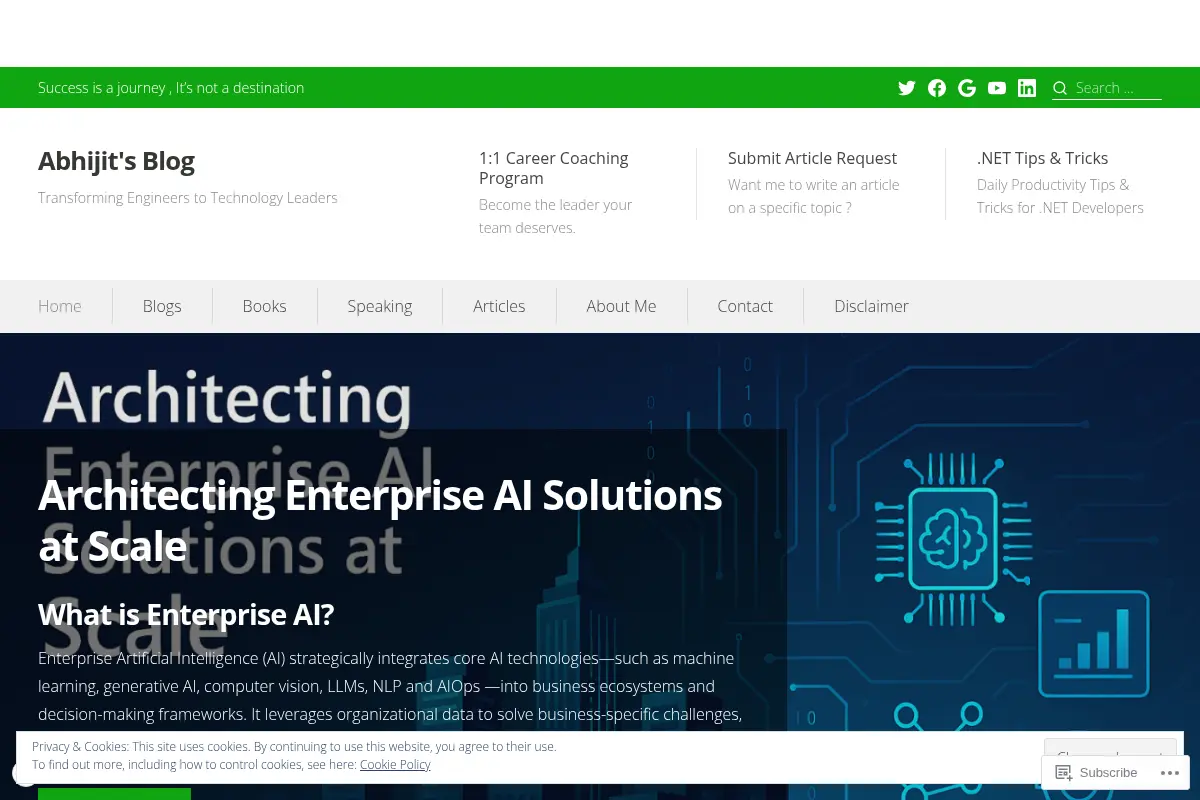Screen dimensions: 1200x800
Task: Go to the Home menu item
Action: pos(60,306)
